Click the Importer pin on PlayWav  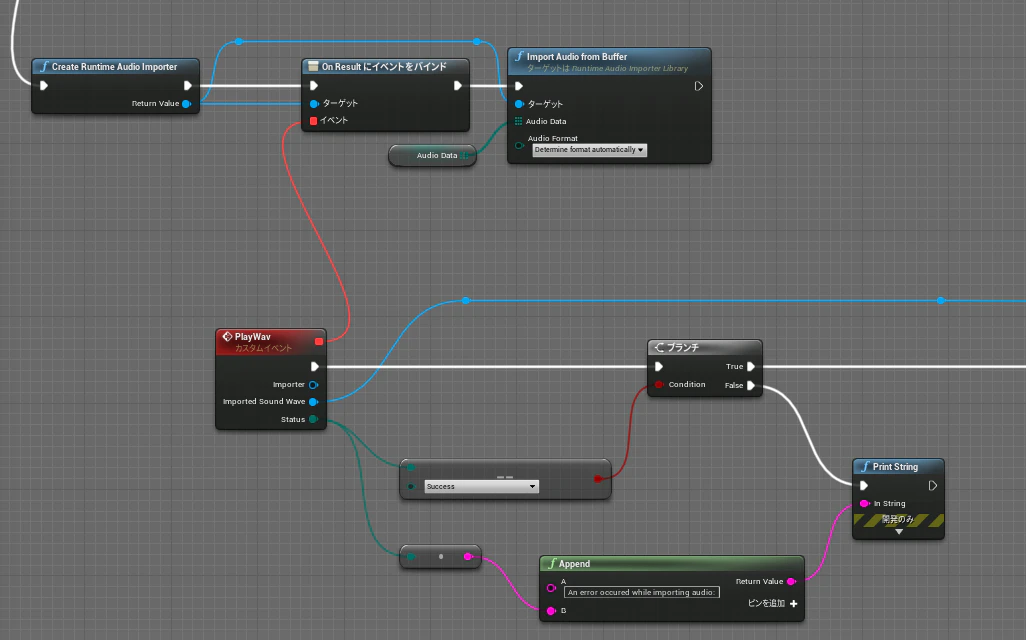click(x=313, y=385)
